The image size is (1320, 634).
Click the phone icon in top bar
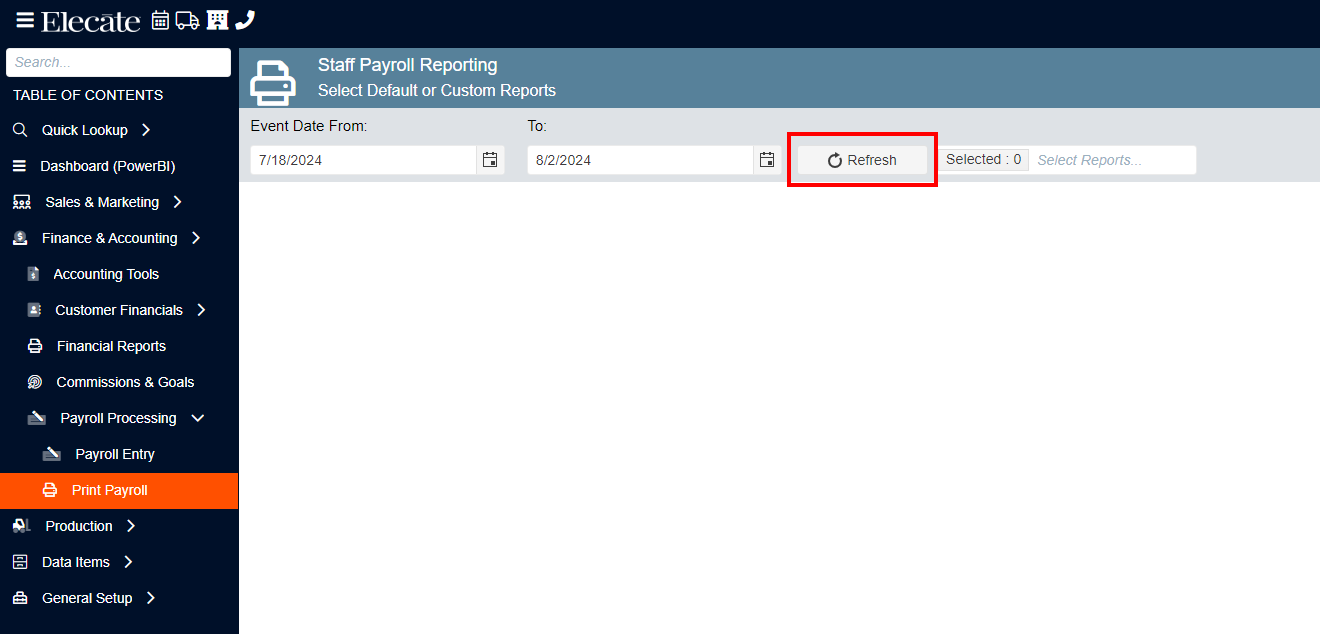[x=245, y=20]
